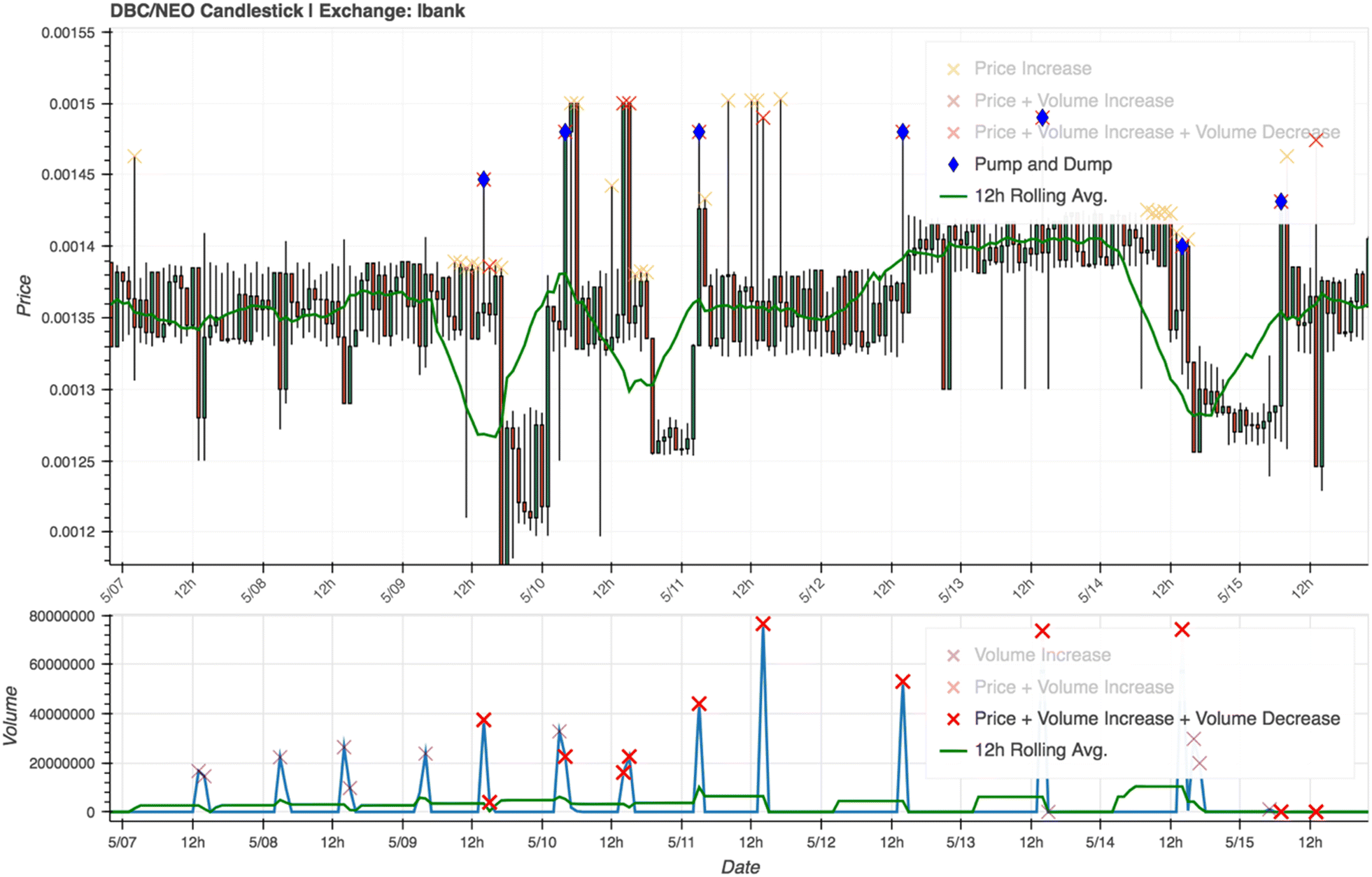Click red X on zero line after 5/15 12h volume
This screenshot has width=1372, height=877.
coord(1316,812)
